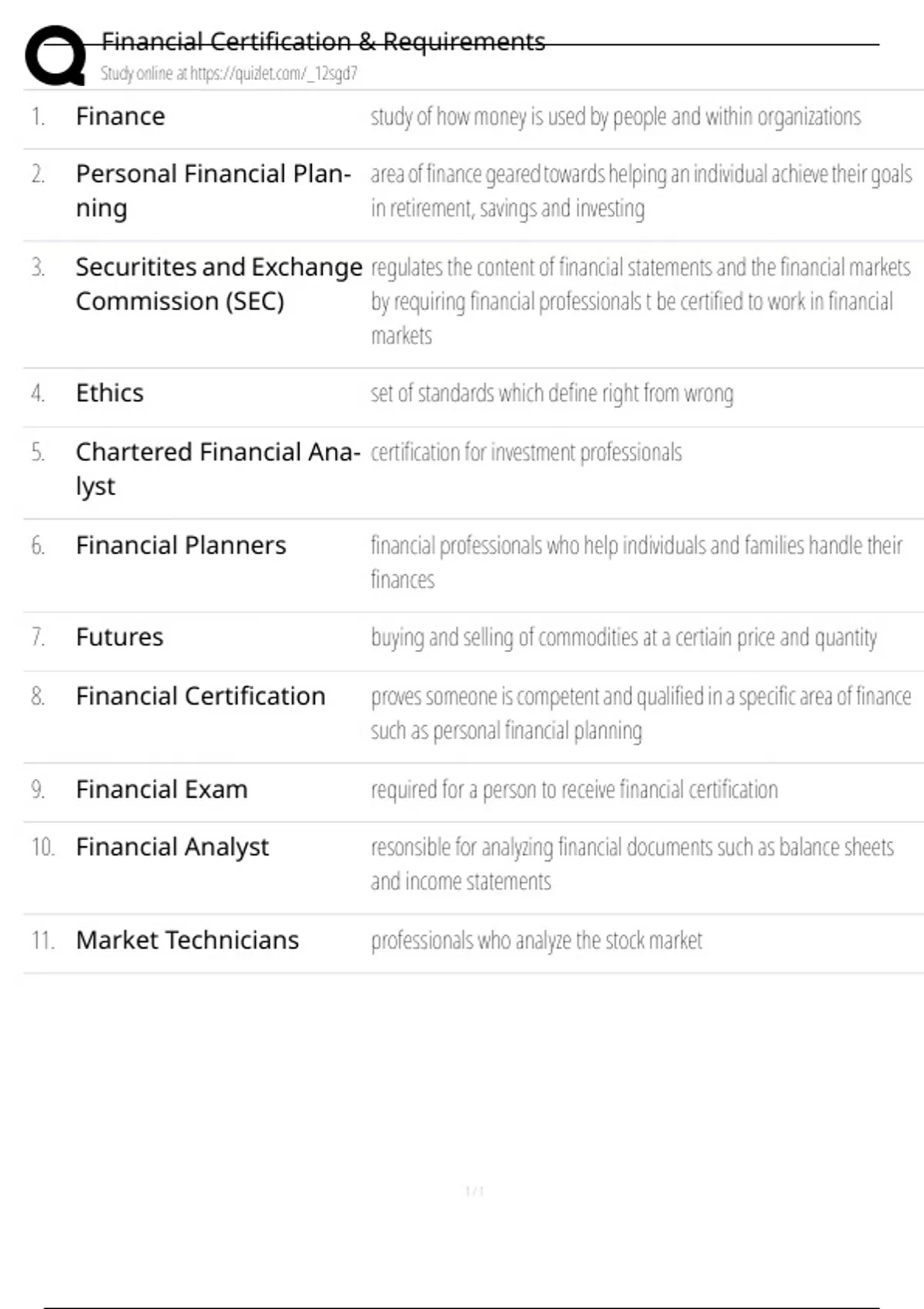Select the Financial Certification term in row 8
This screenshot has height=1309, width=924.
200,696
